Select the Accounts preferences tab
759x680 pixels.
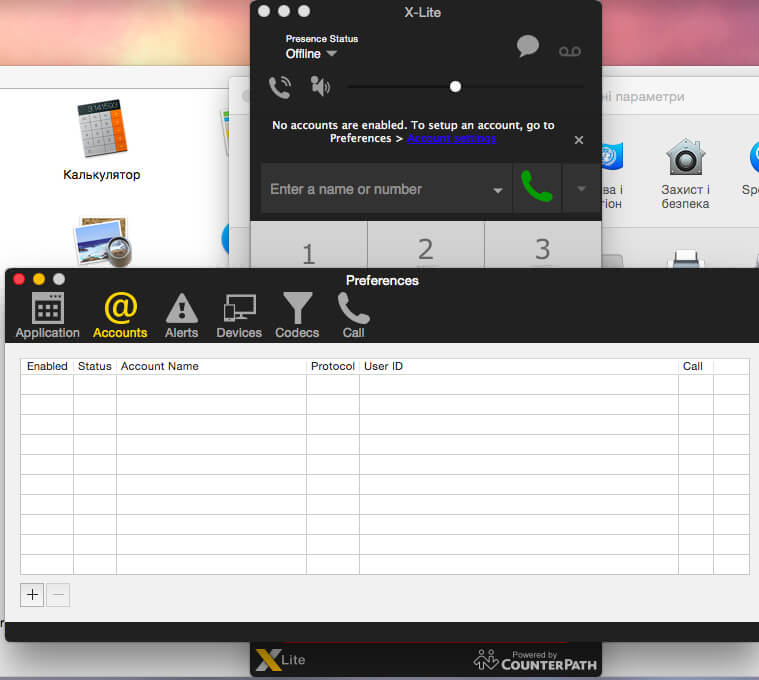[x=120, y=316]
